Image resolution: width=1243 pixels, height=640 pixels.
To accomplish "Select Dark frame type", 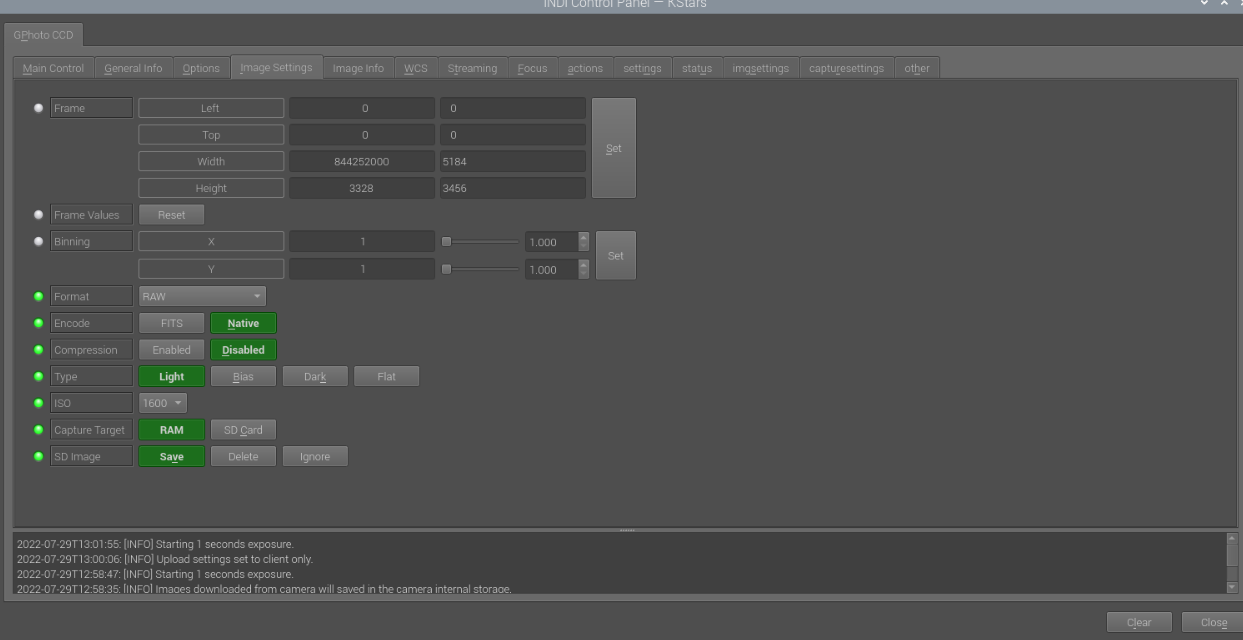I will click(x=315, y=377).
